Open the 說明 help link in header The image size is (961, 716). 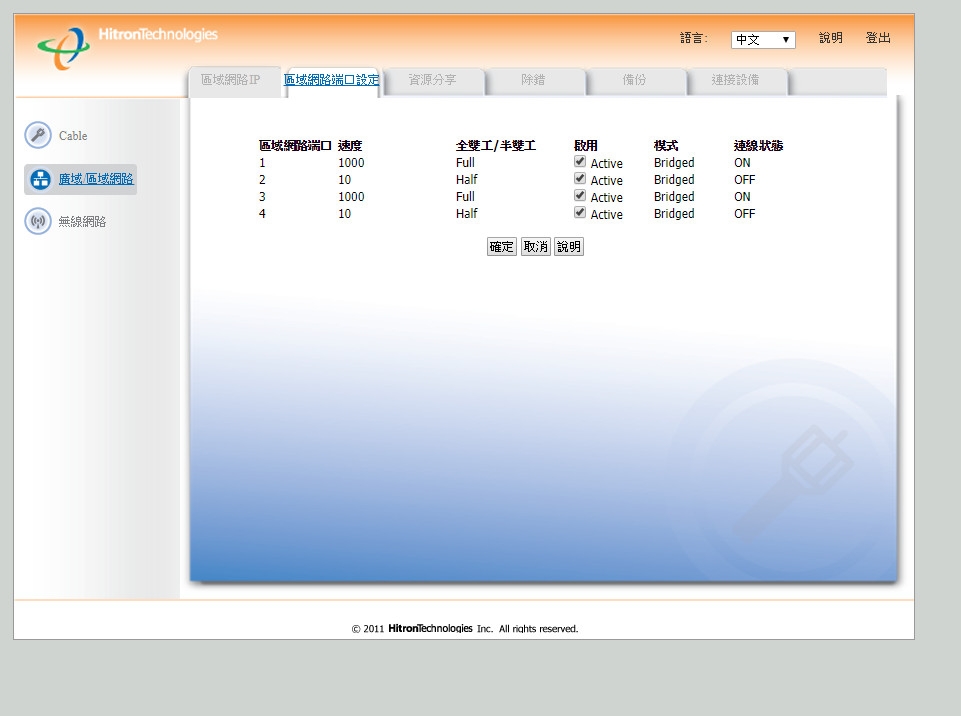[830, 38]
